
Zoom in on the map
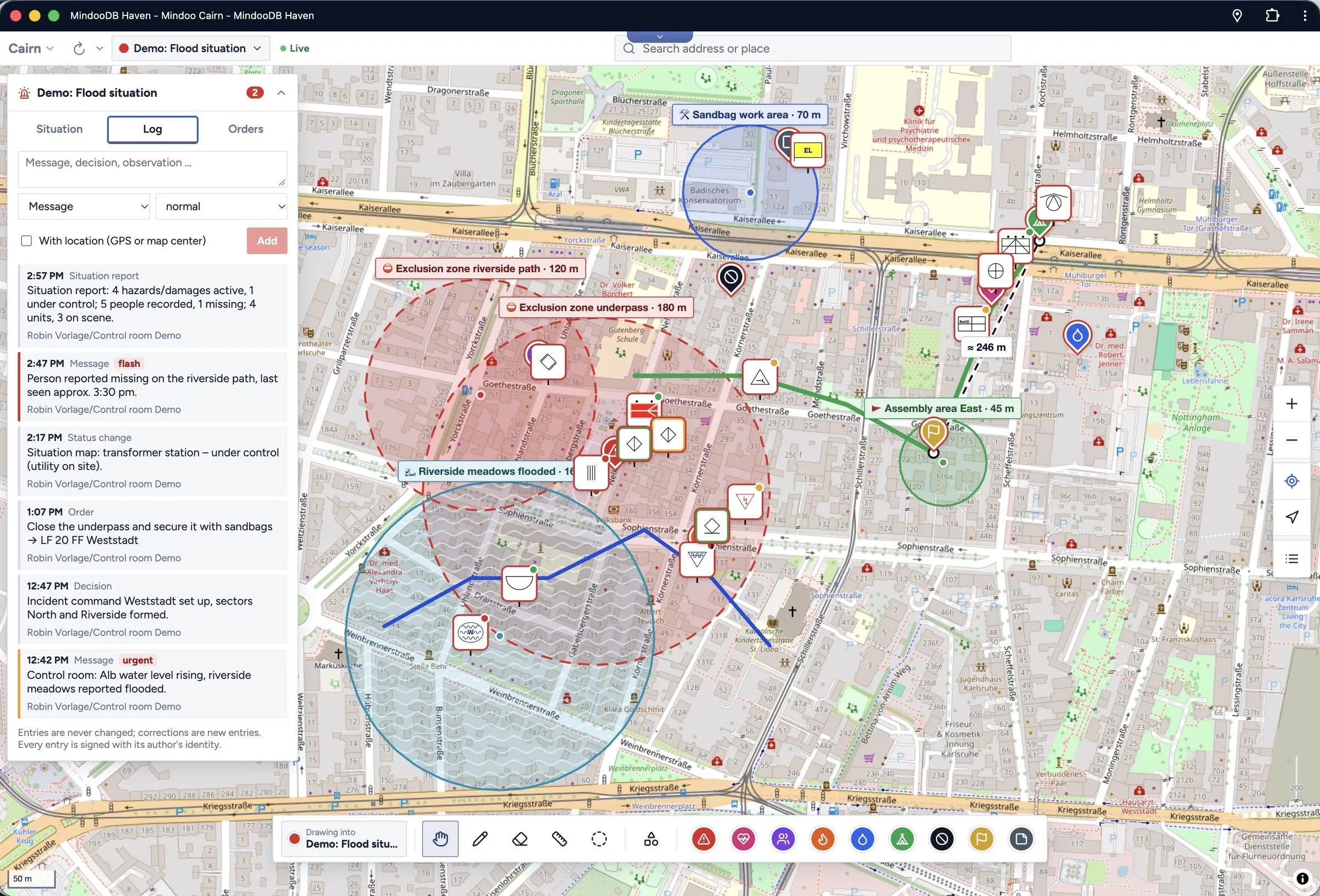tap(1291, 403)
